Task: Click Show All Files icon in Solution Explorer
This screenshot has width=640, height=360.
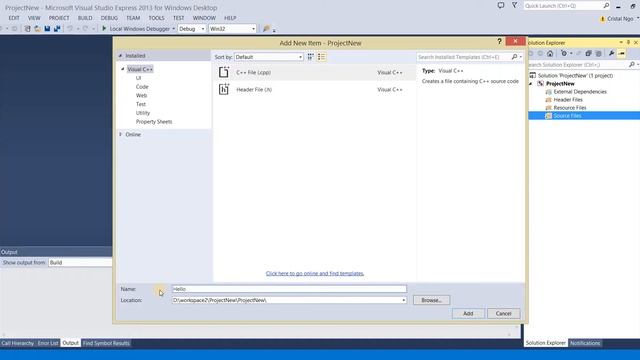Action: [598, 53]
